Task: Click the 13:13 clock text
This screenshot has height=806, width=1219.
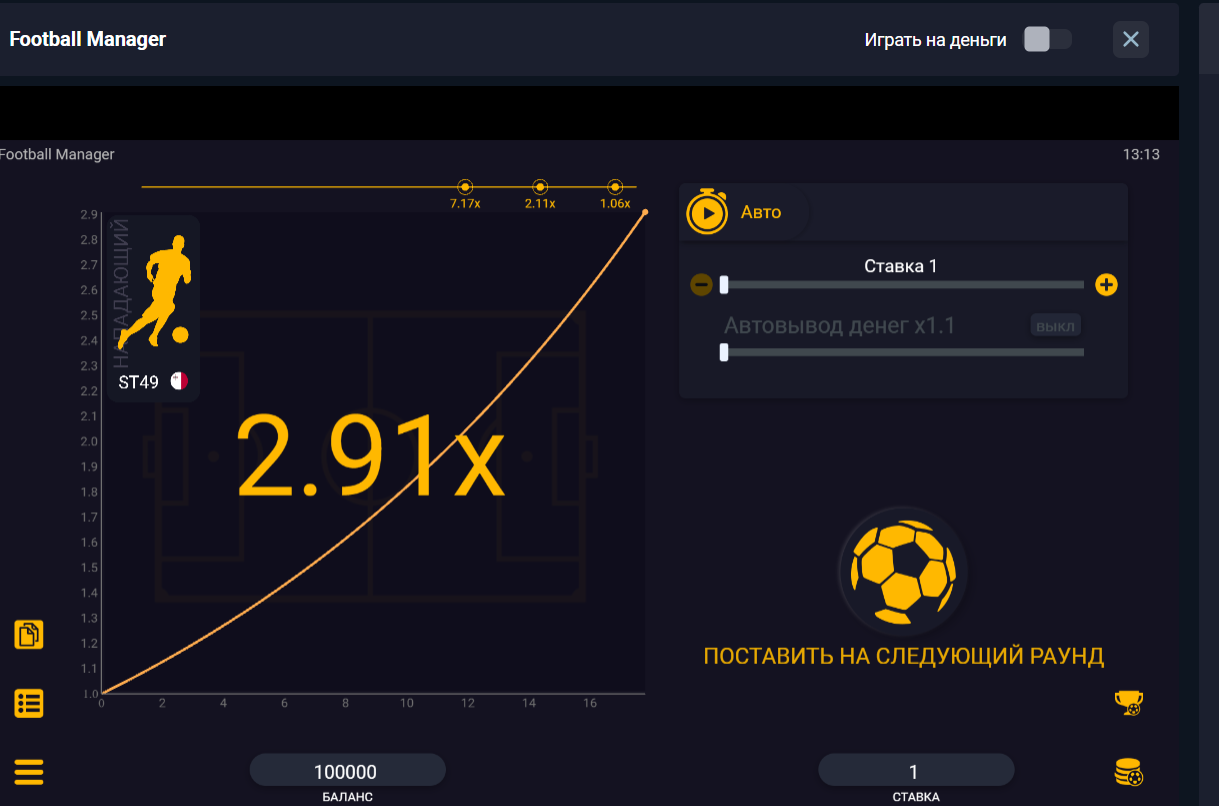Action: 1141,154
